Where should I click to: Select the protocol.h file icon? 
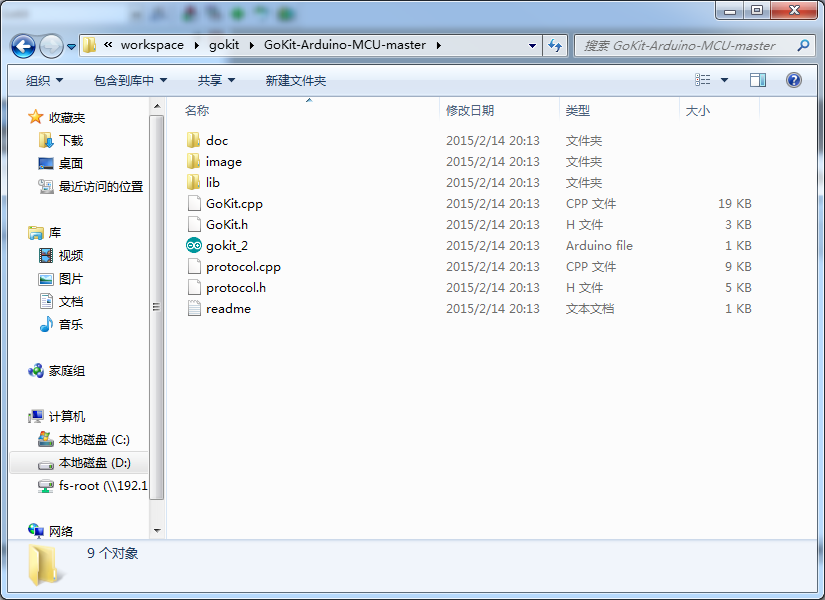pos(194,287)
